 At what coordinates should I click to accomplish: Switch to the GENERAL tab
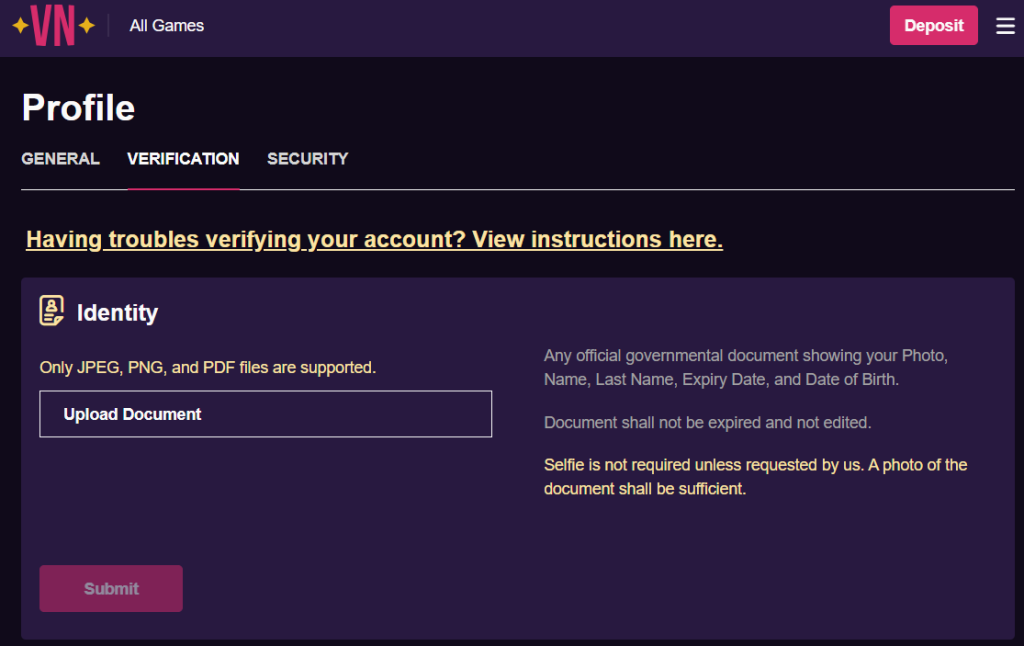[x=60, y=159]
